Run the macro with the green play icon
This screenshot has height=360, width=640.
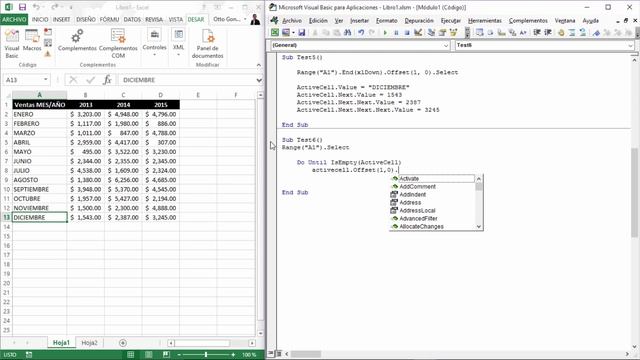tap(385, 33)
